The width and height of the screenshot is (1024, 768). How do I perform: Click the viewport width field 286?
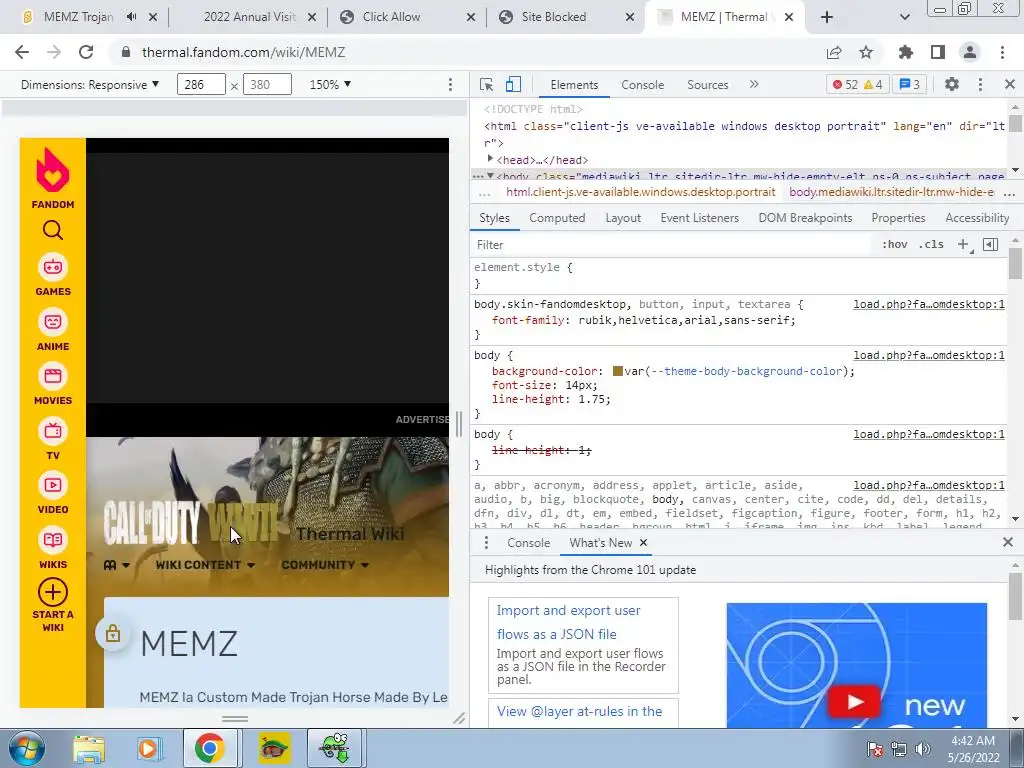click(201, 84)
